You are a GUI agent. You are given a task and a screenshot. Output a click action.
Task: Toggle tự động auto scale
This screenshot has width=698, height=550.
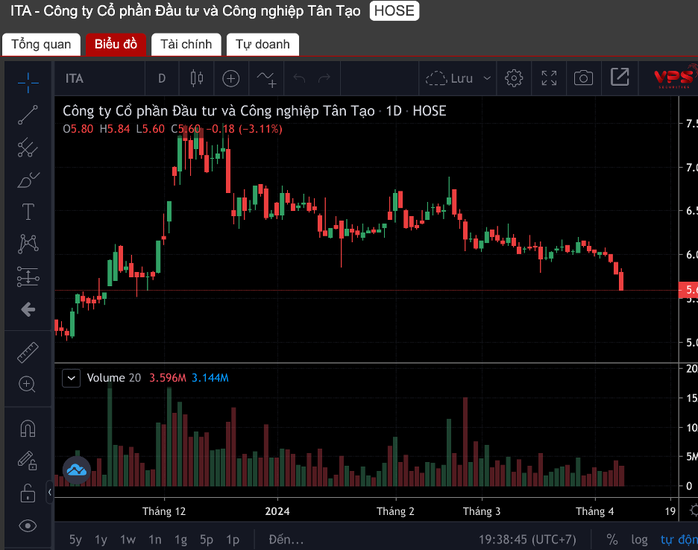click(679, 540)
